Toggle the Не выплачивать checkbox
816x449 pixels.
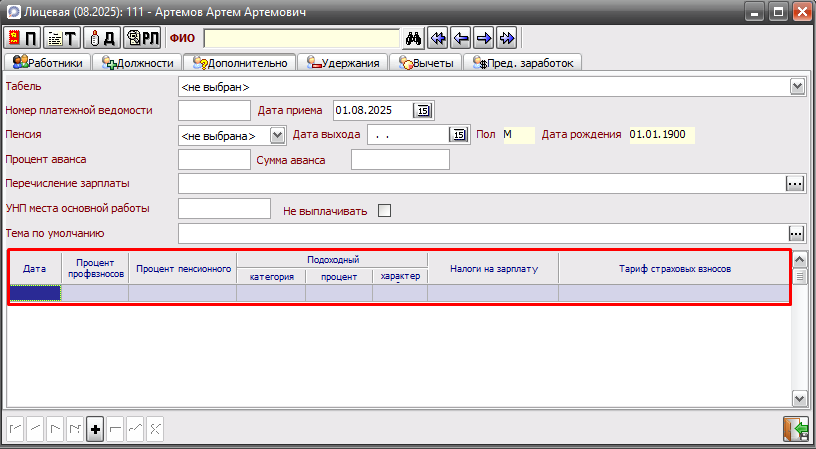(x=384, y=211)
